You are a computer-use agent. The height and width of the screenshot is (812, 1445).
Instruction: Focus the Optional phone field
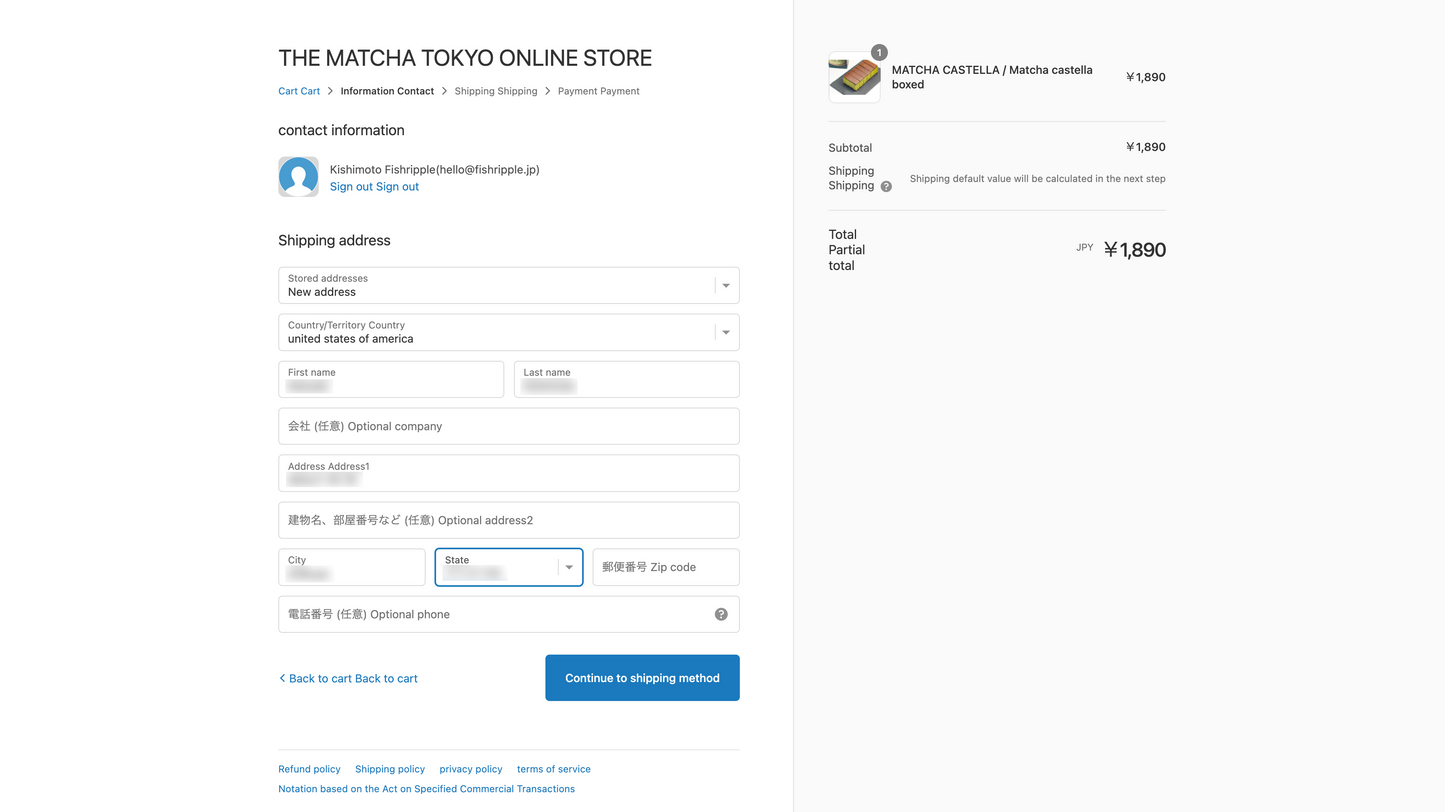point(509,614)
